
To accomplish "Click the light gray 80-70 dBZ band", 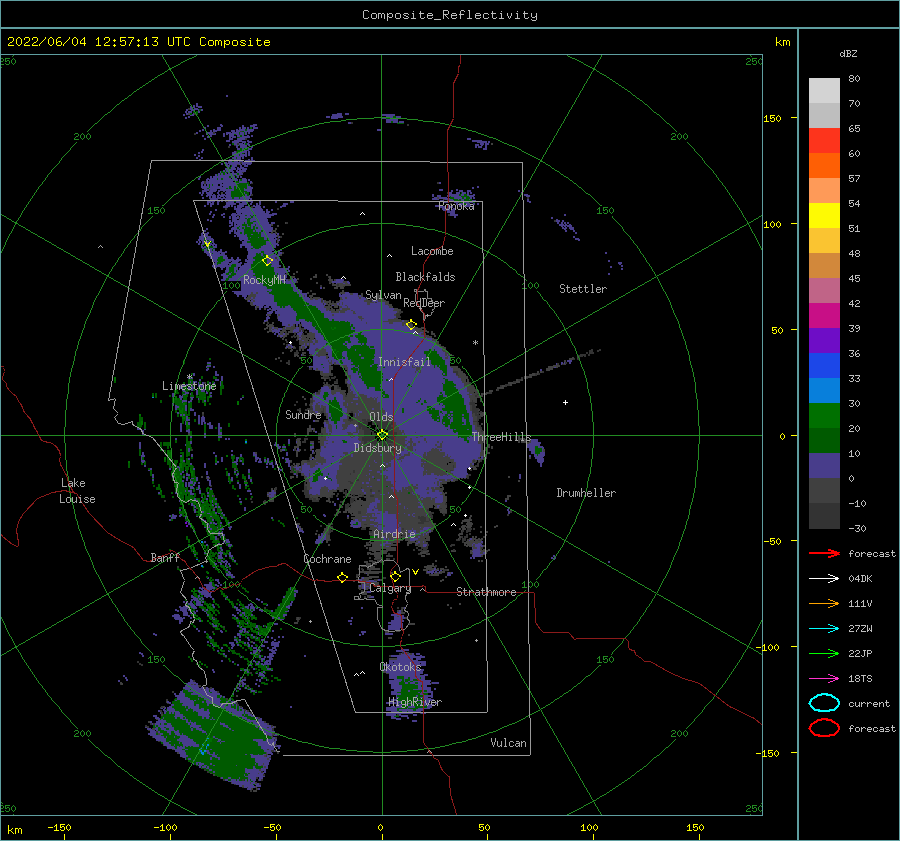I will point(824,91).
